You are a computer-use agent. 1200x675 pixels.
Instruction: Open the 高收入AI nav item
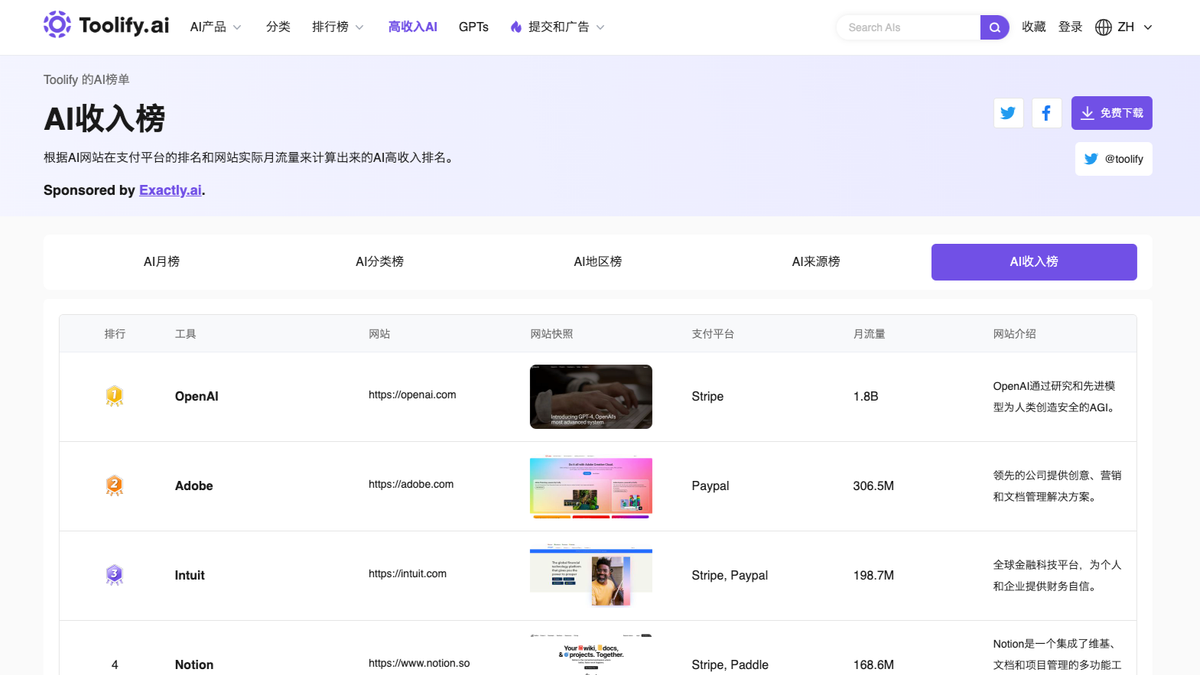(413, 27)
